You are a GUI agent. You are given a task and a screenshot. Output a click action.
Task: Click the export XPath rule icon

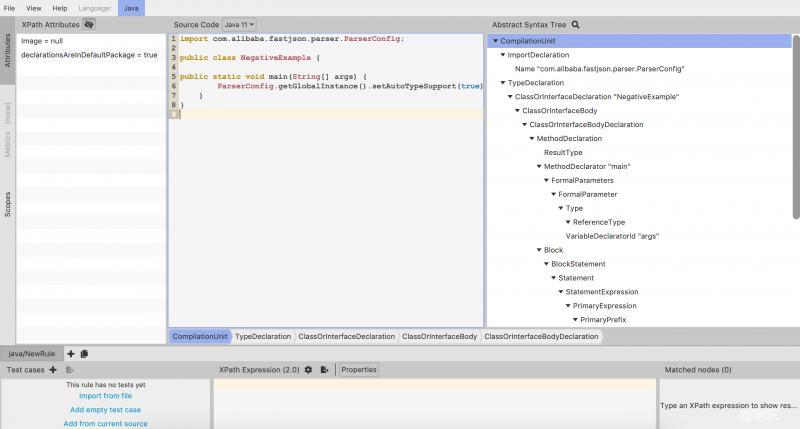click(x=324, y=370)
